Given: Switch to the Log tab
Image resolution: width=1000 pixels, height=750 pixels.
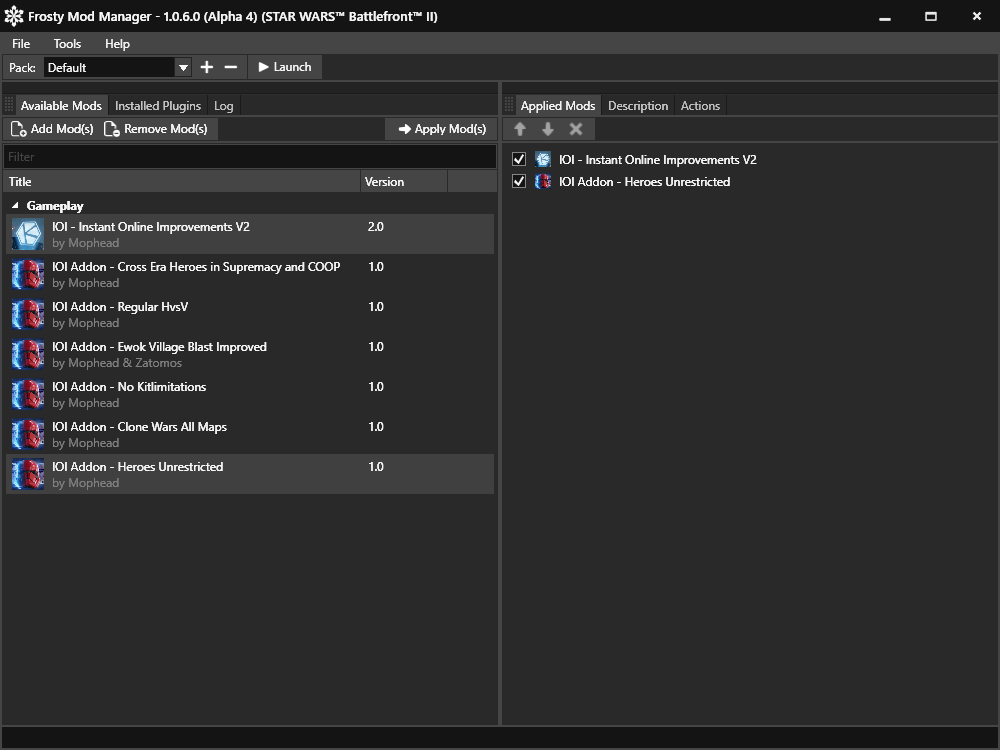Looking at the screenshot, I should (x=223, y=106).
